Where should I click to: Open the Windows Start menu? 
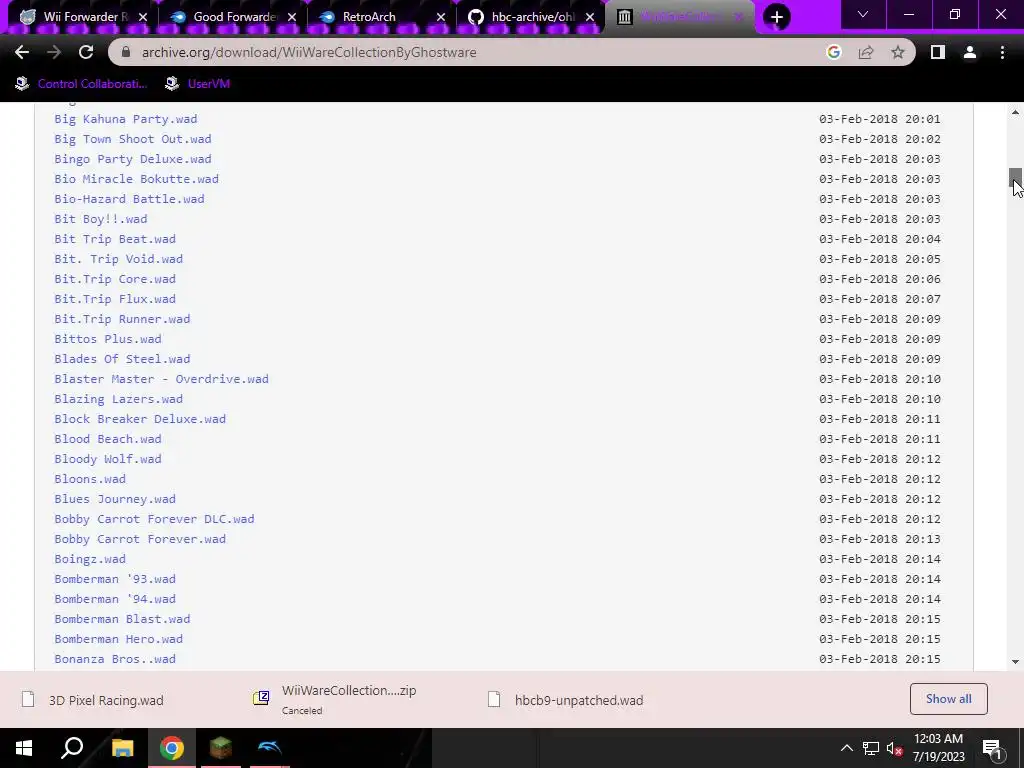24,748
